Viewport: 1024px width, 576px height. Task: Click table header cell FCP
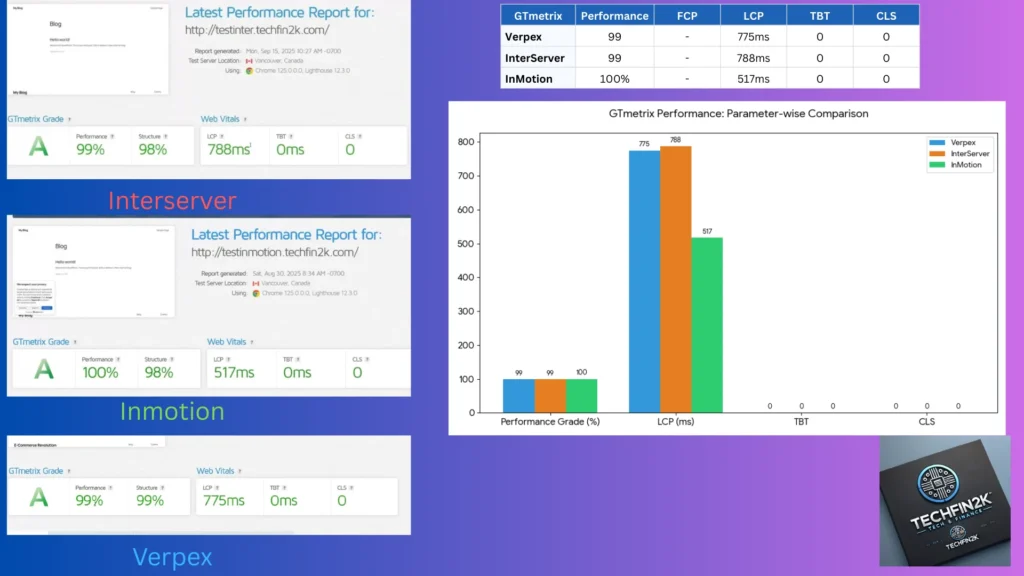point(687,16)
